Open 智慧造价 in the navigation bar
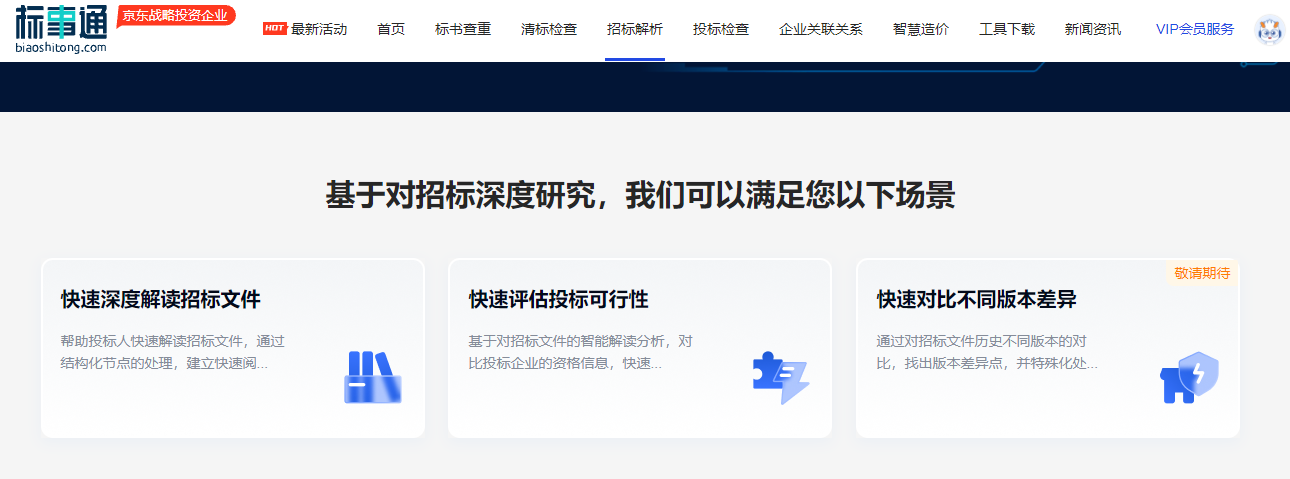 pos(921,29)
